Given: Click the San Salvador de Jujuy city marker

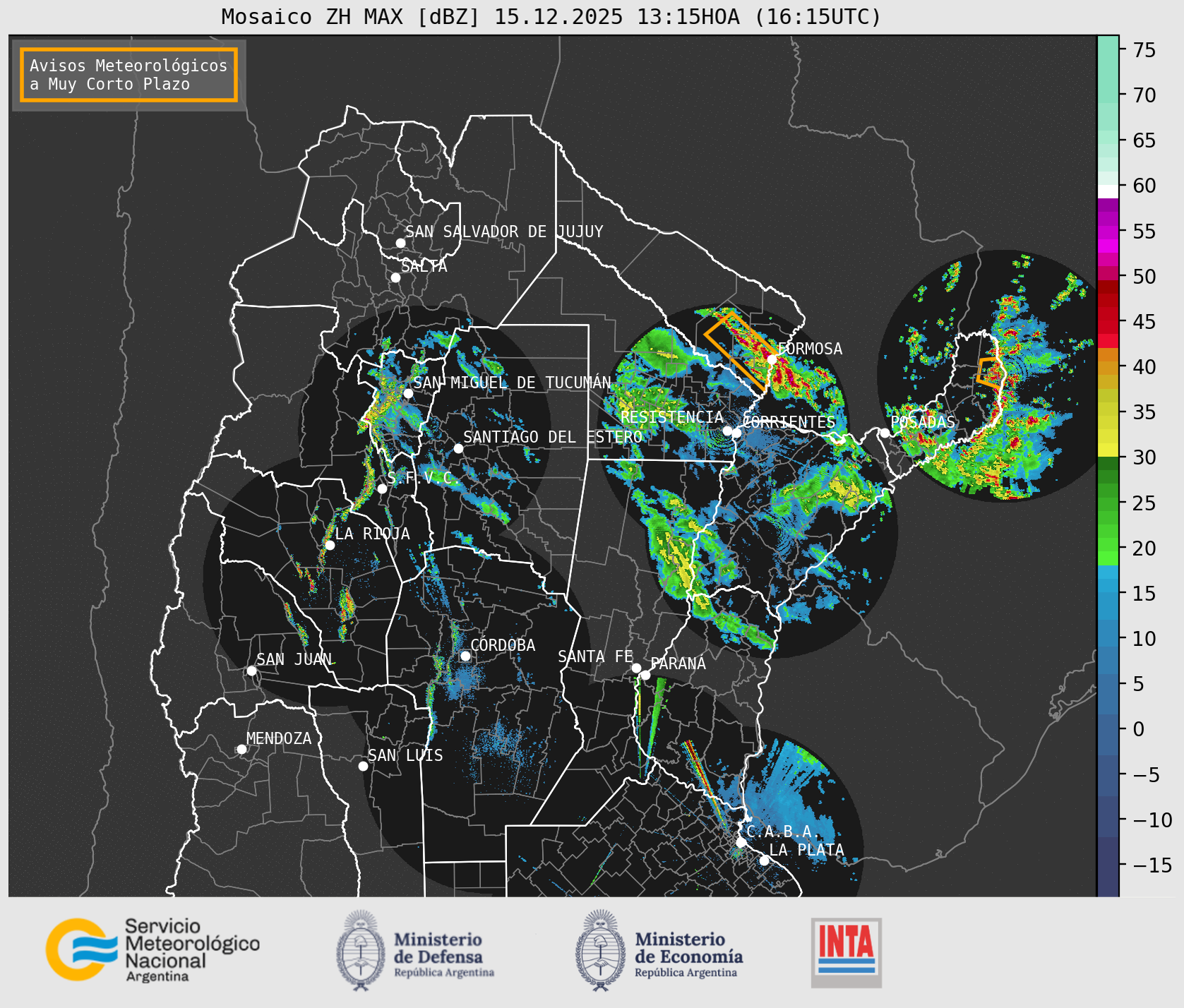Looking at the screenshot, I should pos(400,243).
